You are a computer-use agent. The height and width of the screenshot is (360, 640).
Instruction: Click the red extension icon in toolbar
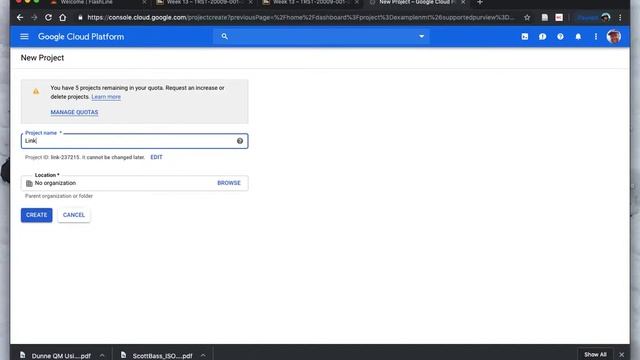[x=559, y=18]
